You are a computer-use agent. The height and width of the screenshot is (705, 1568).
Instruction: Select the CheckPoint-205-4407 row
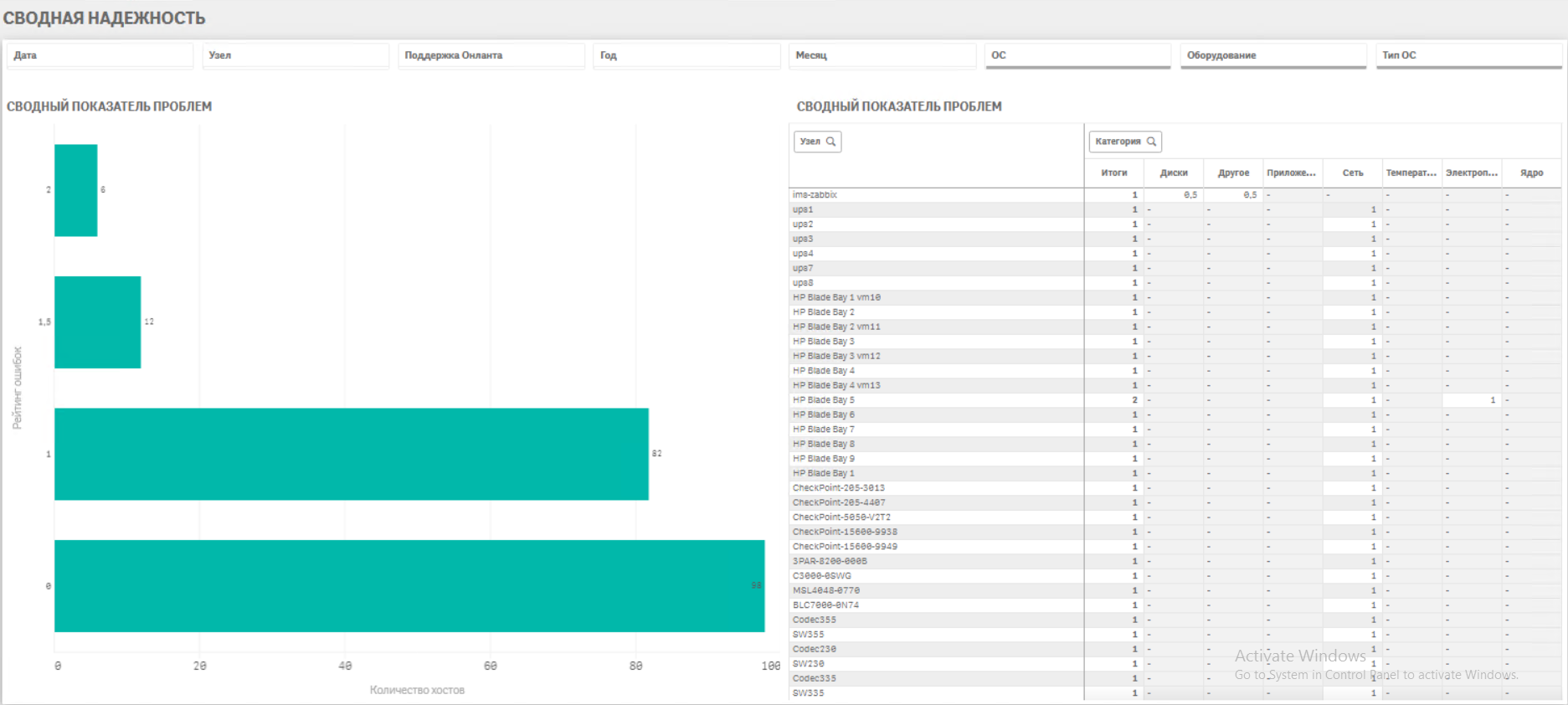(x=936, y=502)
